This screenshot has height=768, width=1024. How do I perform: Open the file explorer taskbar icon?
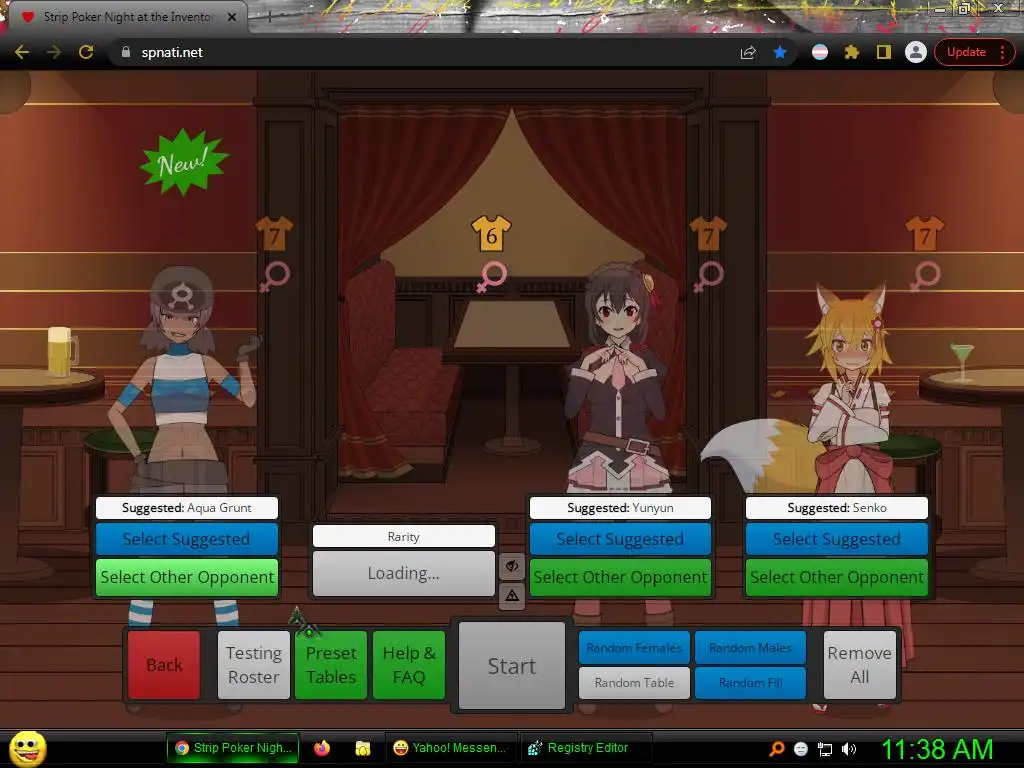click(x=362, y=748)
